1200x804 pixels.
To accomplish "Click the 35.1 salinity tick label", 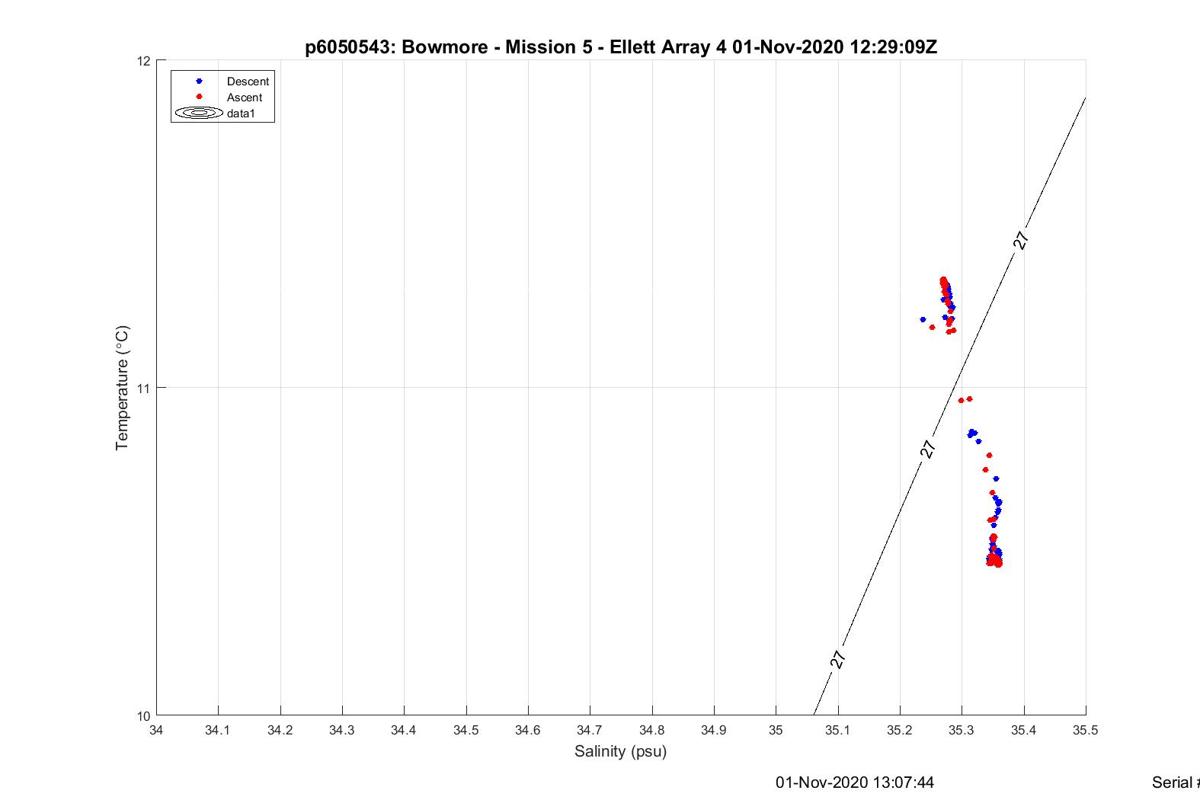I will [x=838, y=732].
